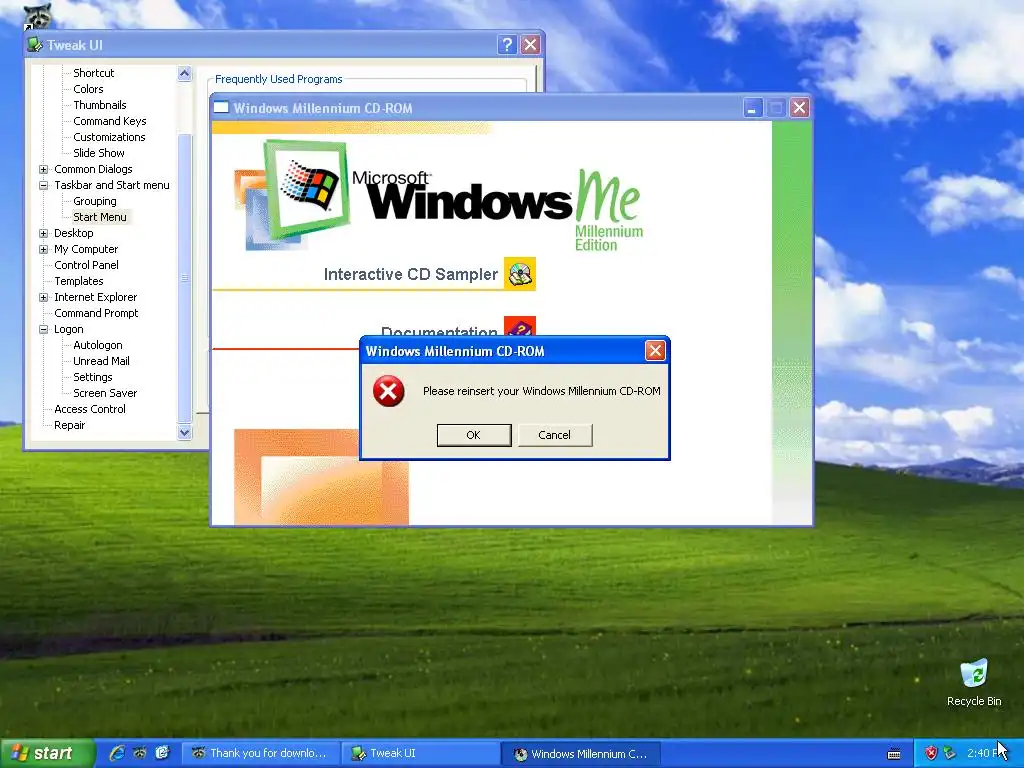The width and height of the screenshot is (1024, 768).
Task: Select Customizations tree item
Action: point(109,136)
